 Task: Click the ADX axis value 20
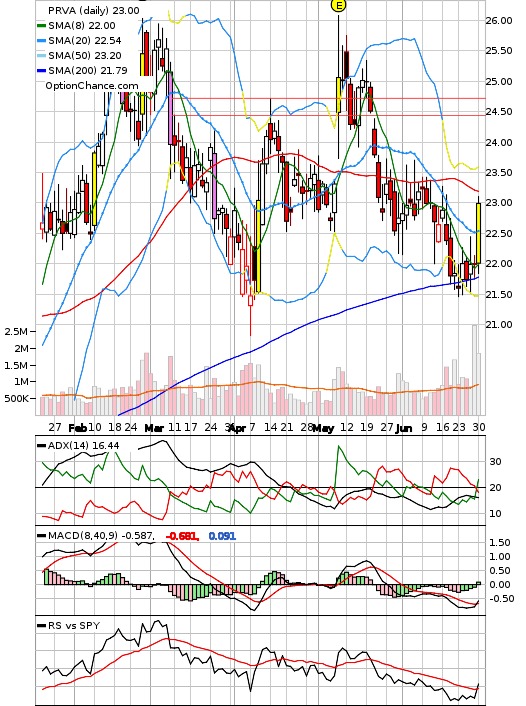(495, 488)
